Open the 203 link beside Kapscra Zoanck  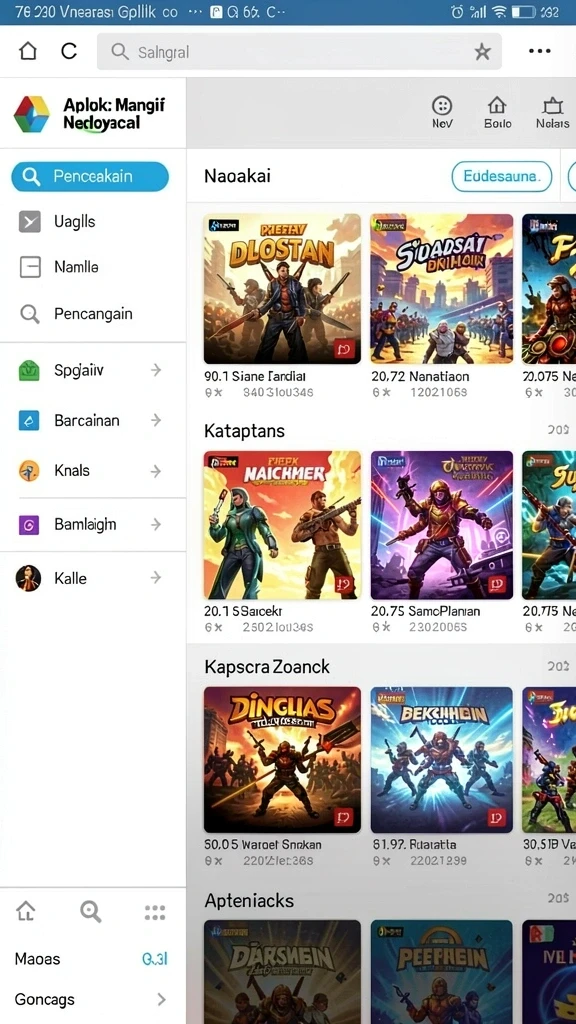click(x=558, y=666)
